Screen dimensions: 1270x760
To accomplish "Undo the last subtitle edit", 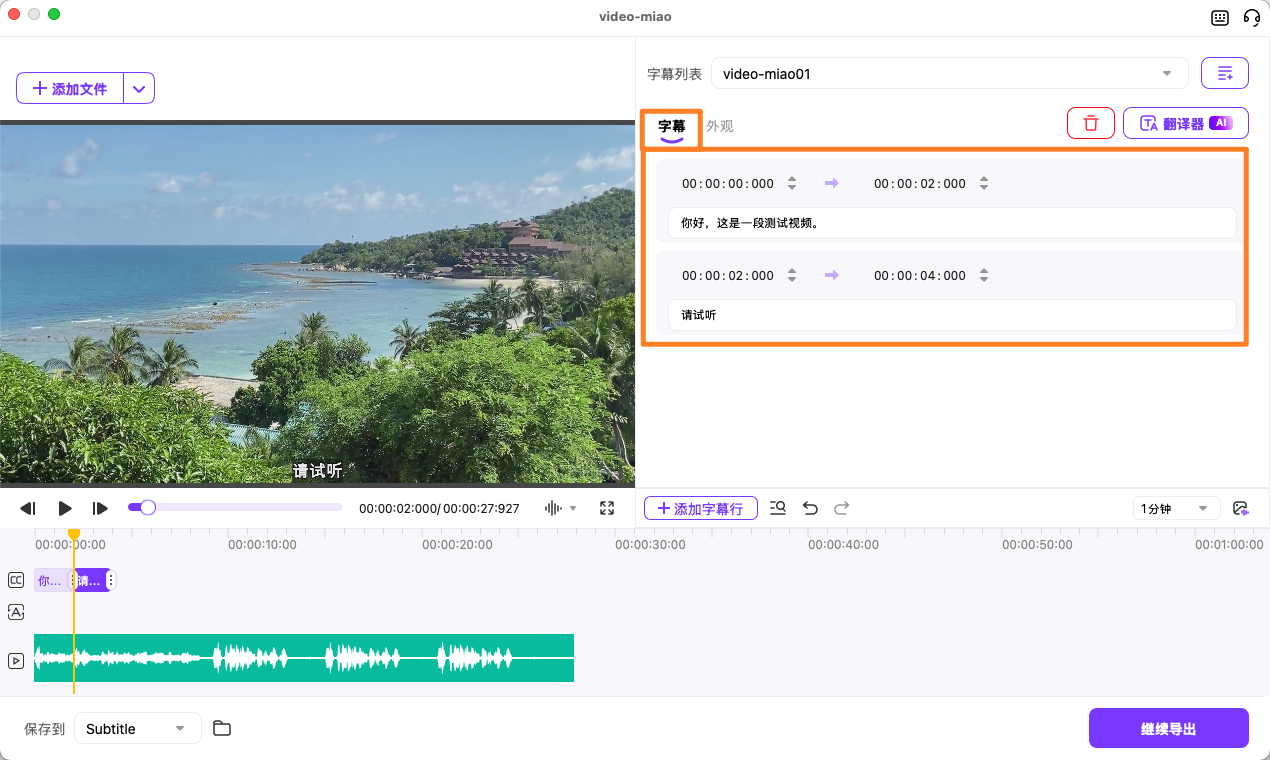I will coord(810,508).
